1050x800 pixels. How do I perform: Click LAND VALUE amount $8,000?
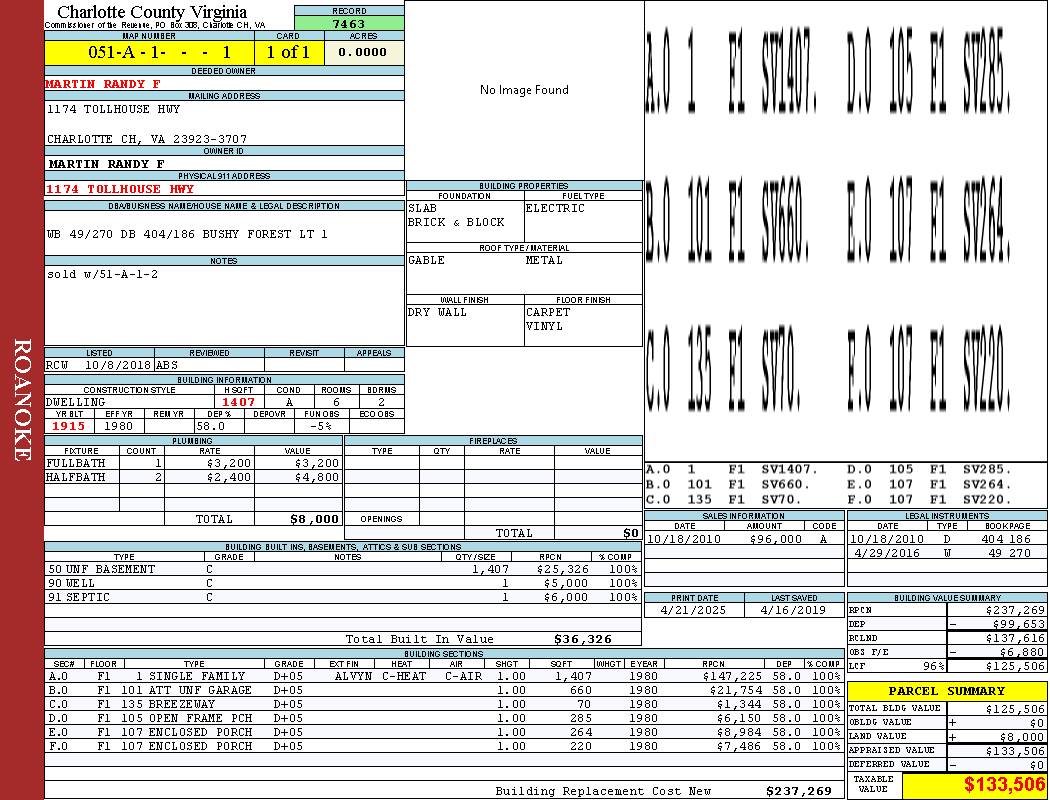point(1022,736)
